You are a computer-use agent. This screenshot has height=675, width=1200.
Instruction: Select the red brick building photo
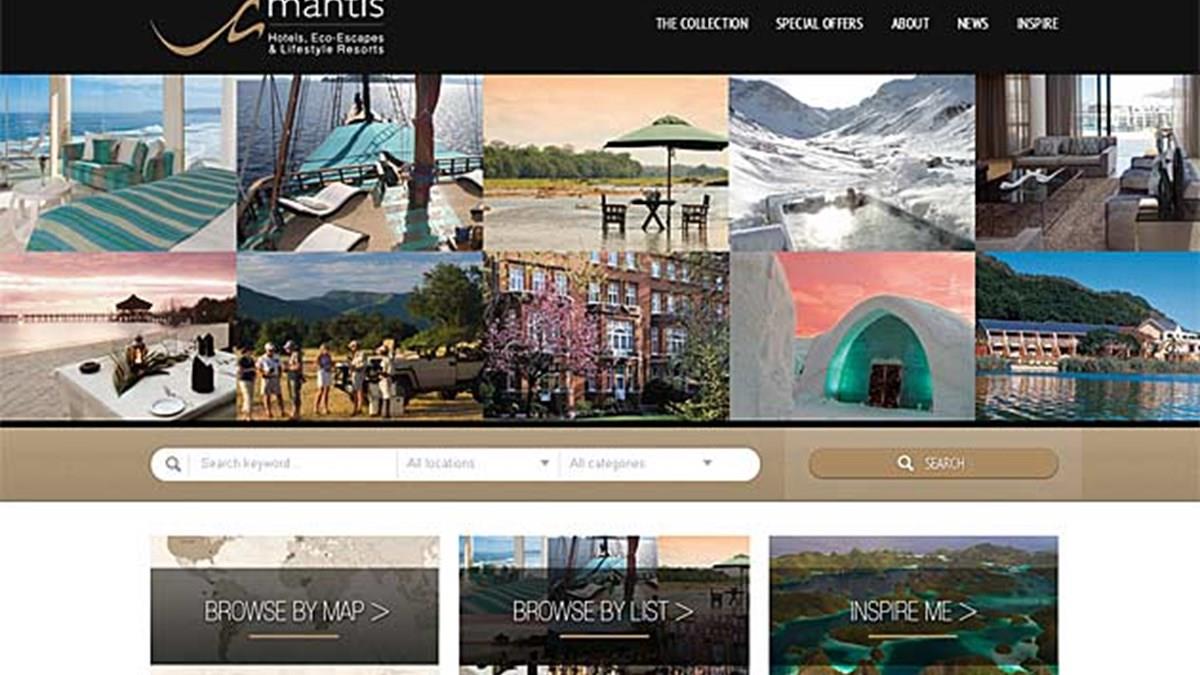[x=606, y=335]
